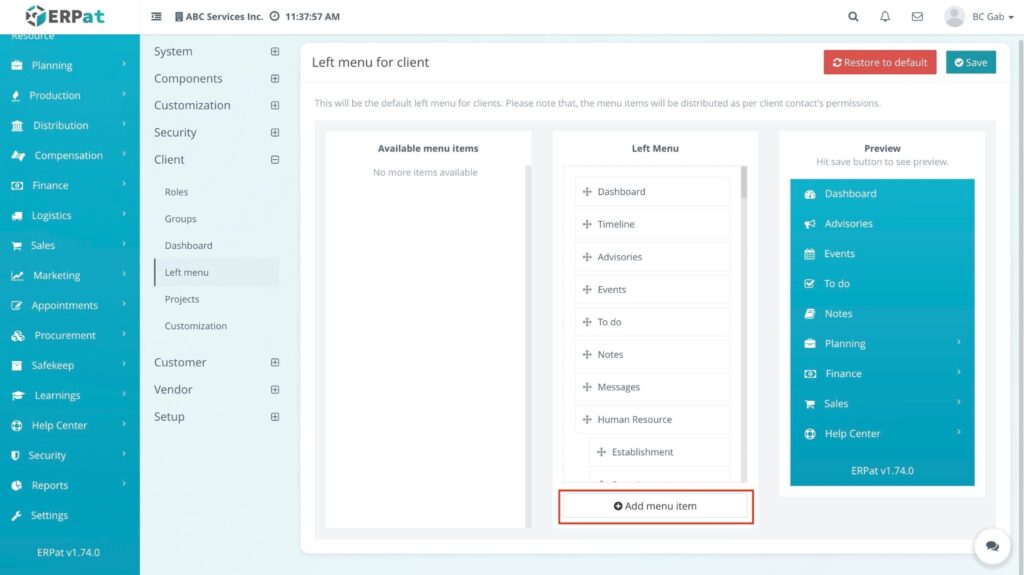This screenshot has width=1024, height=575.
Task: Click the move handle beside Dashboard item
Action: [x=586, y=191]
